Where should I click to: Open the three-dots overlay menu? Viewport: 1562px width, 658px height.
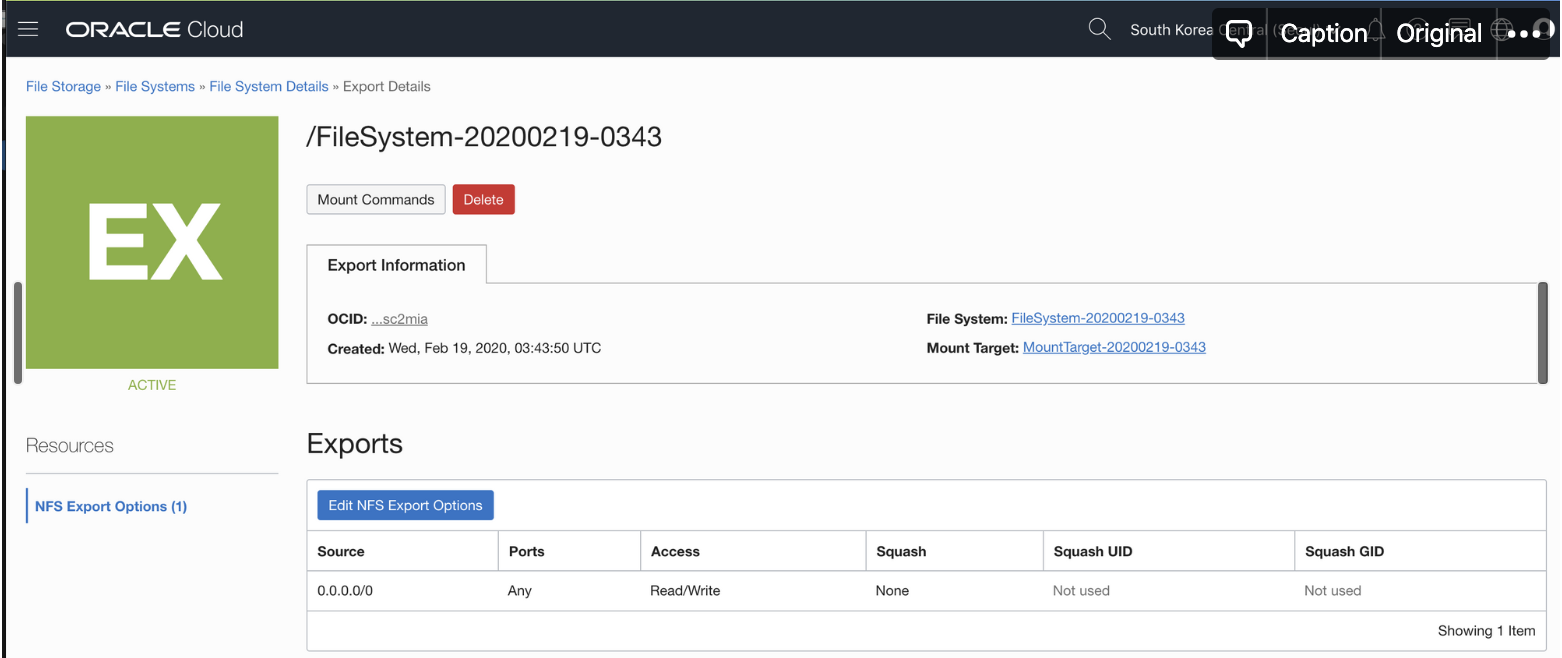[x=1524, y=33]
